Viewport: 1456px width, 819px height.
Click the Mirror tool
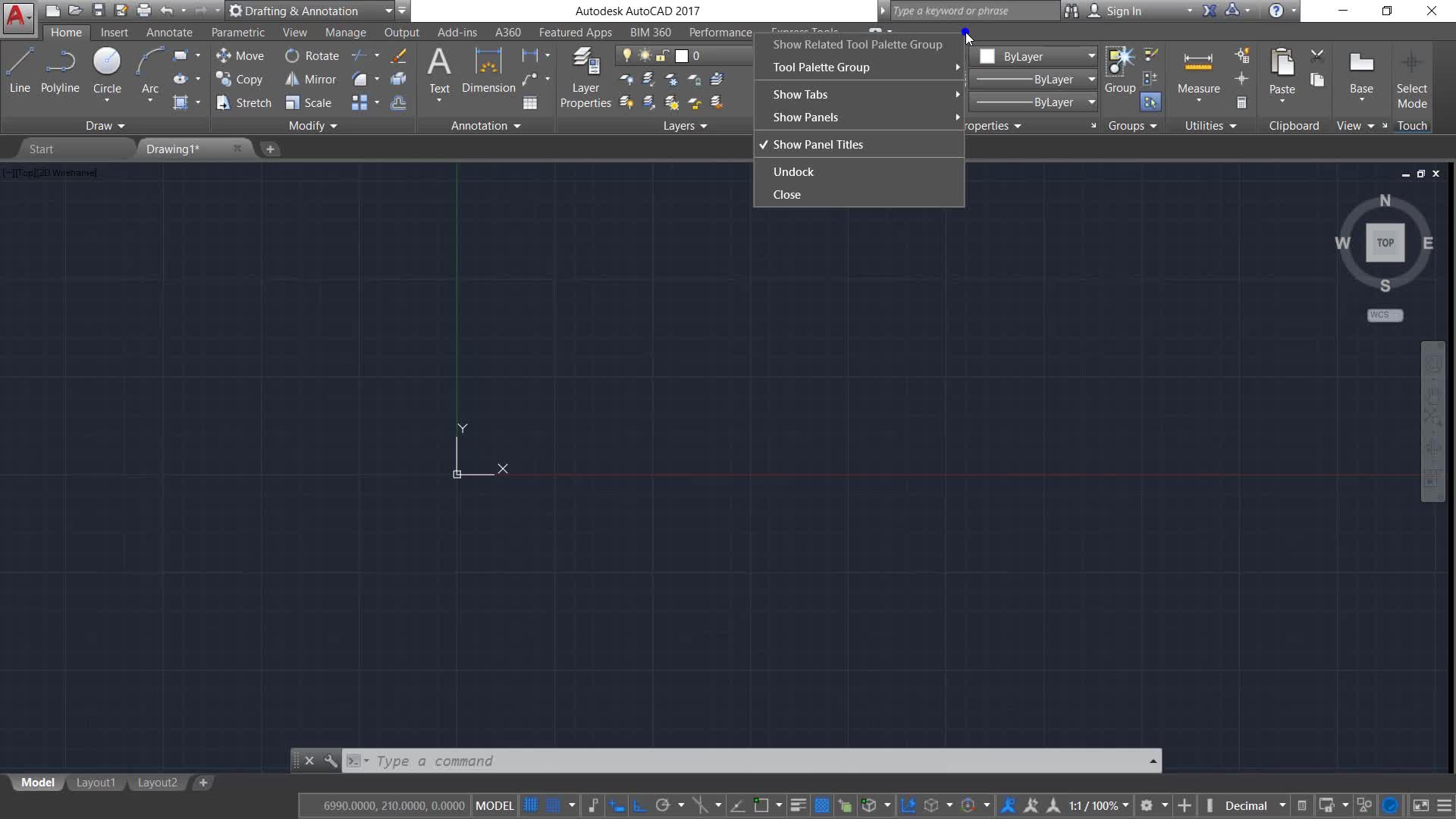(x=311, y=80)
